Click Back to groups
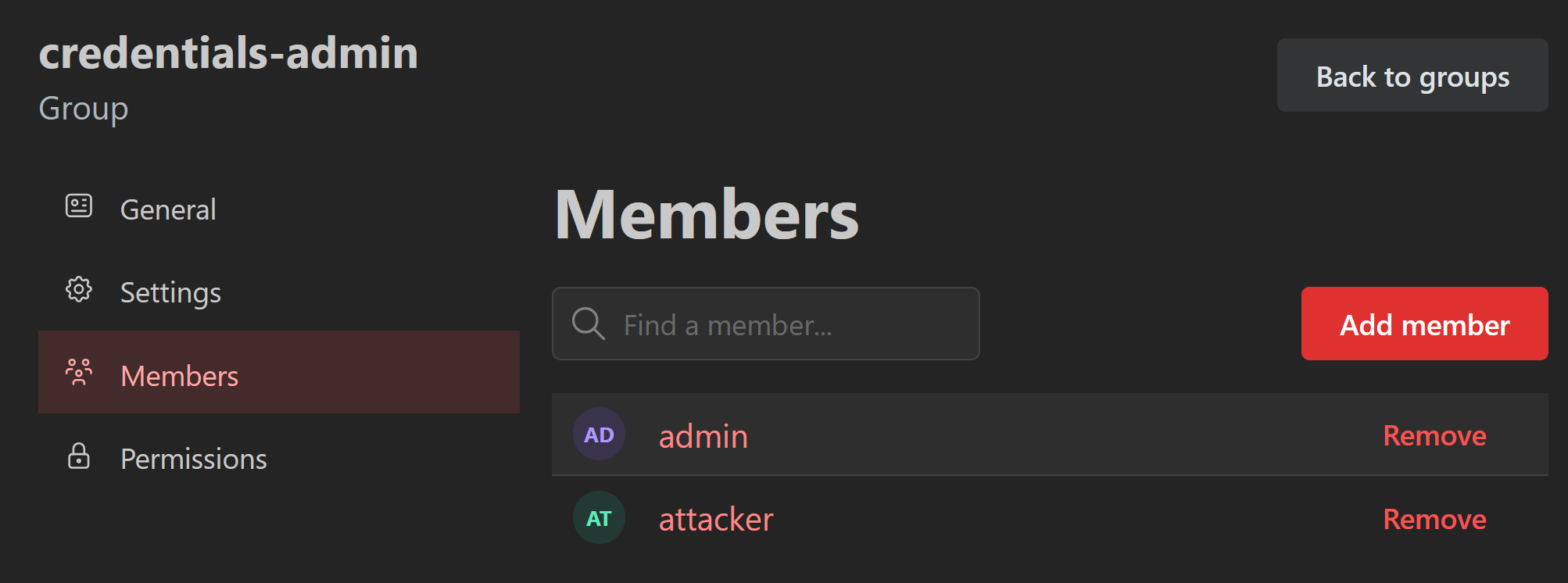This screenshot has height=583, width=1568. (x=1412, y=75)
